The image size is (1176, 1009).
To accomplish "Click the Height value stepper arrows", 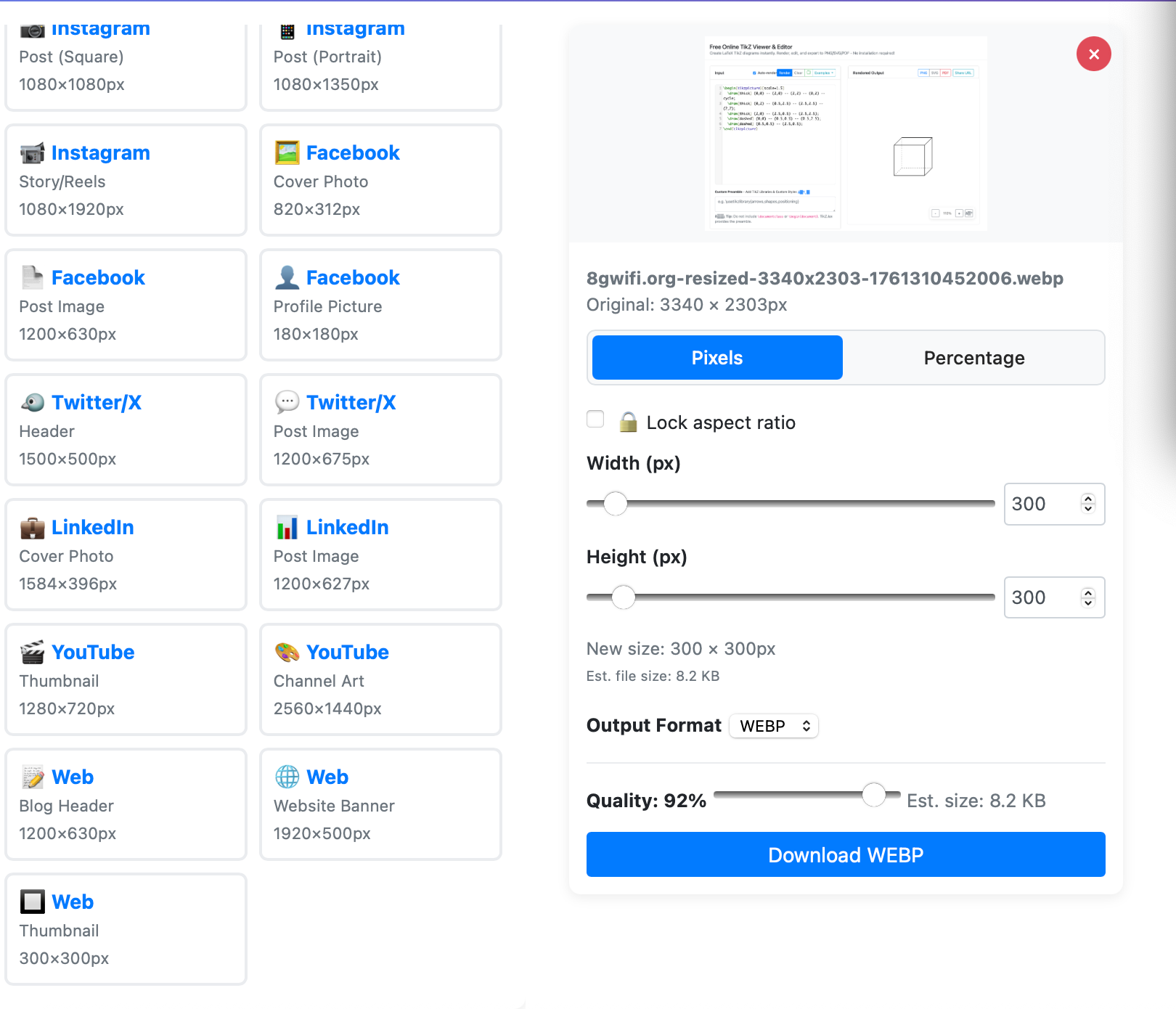I will pos(1087,597).
